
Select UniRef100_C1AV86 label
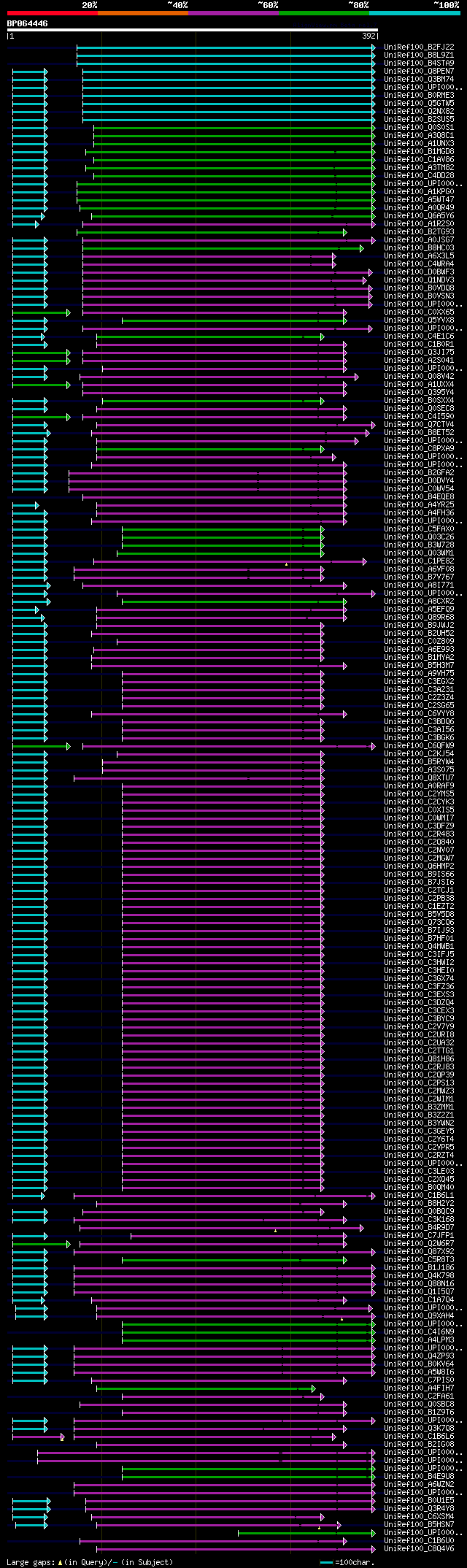419,159
